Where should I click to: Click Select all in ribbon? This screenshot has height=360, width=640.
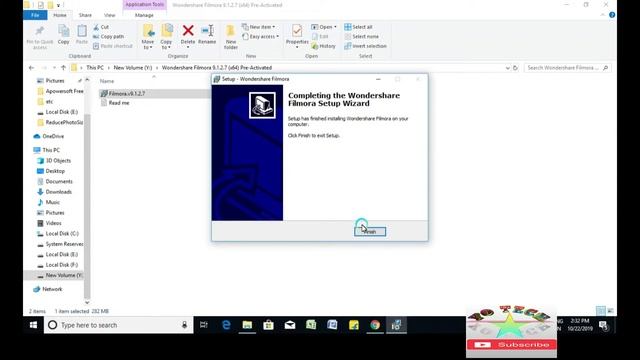click(358, 27)
